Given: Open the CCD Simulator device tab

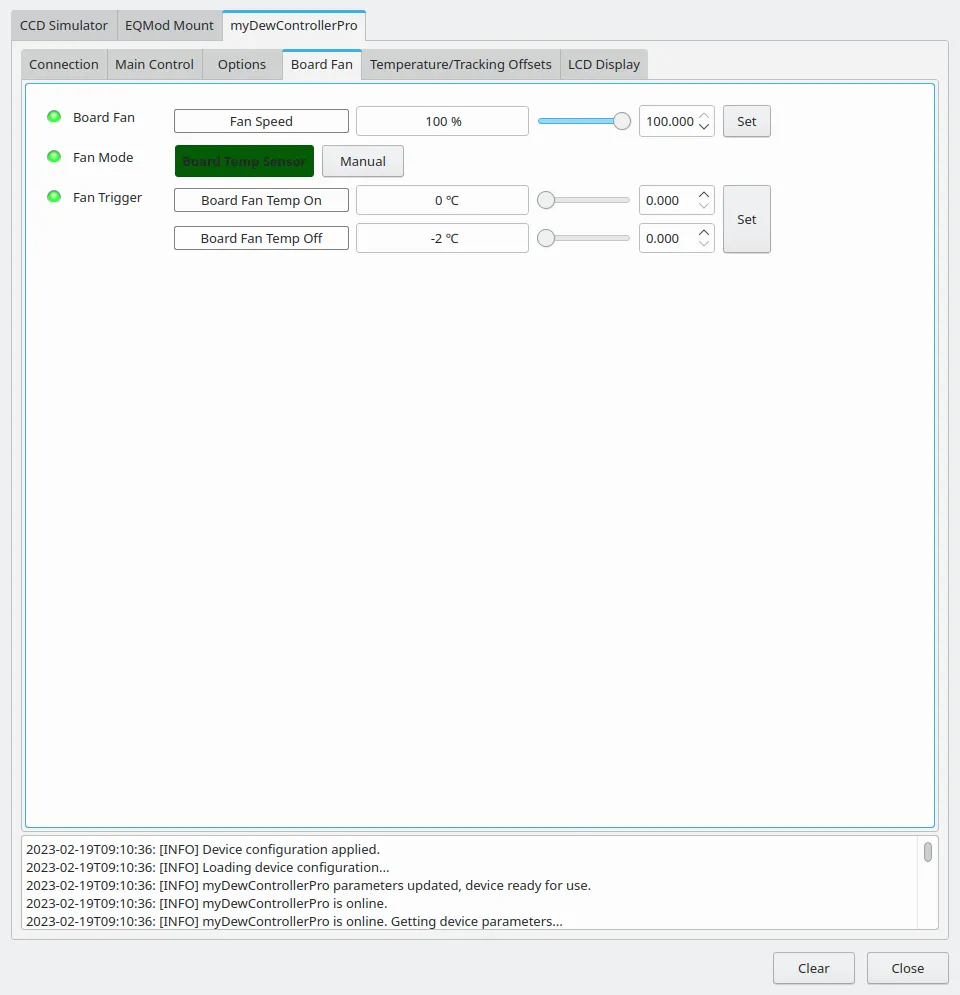Looking at the screenshot, I should point(63,26).
